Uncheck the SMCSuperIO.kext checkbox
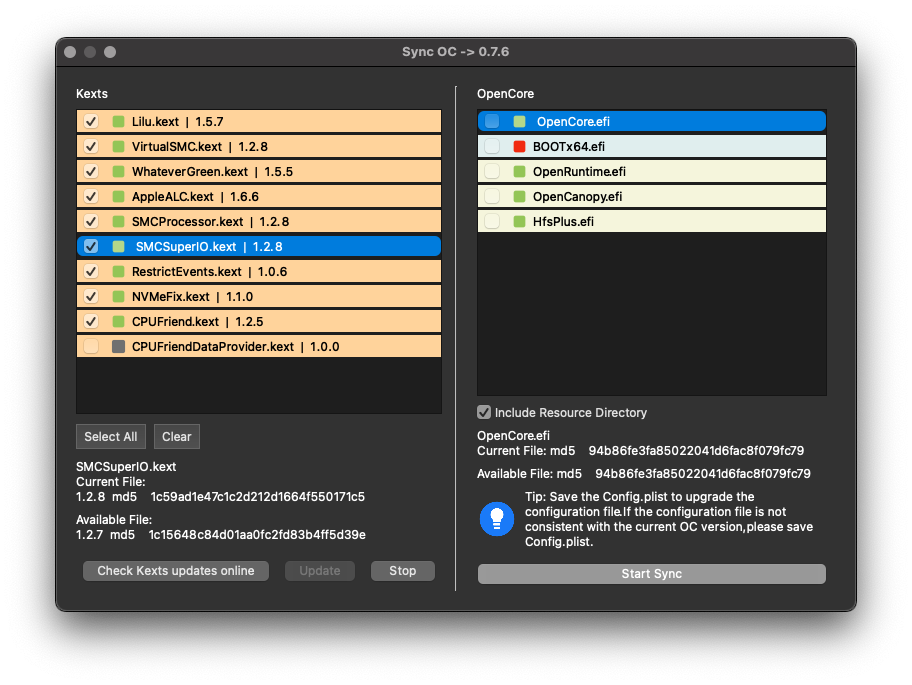The image size is (912, 685). click(91, 247)
